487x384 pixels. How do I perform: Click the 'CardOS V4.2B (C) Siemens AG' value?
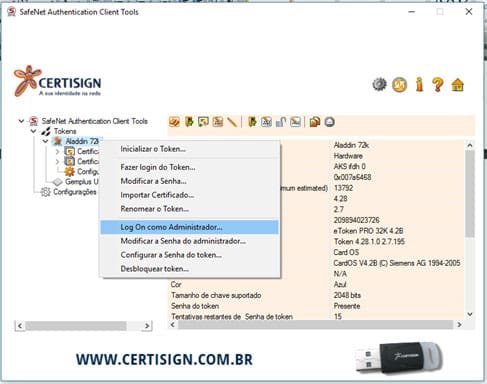click(x=397, y=263)
